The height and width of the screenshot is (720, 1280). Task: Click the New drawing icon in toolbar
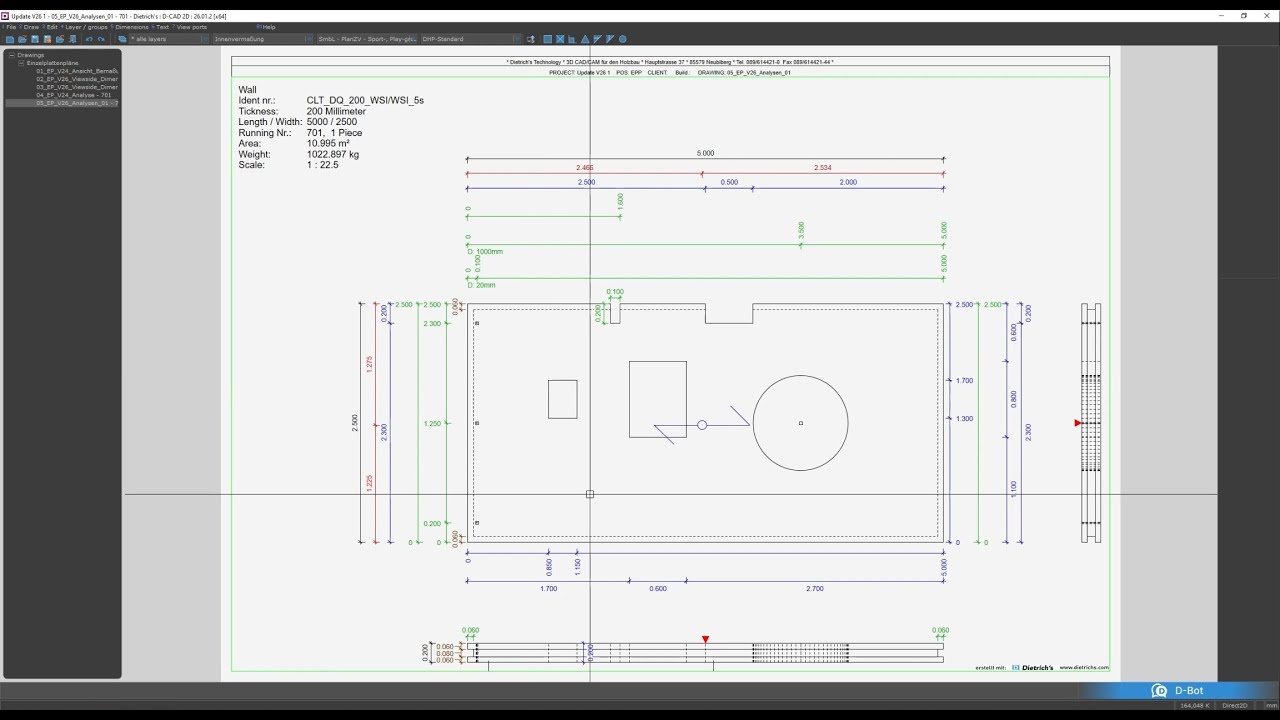(10, 39)
